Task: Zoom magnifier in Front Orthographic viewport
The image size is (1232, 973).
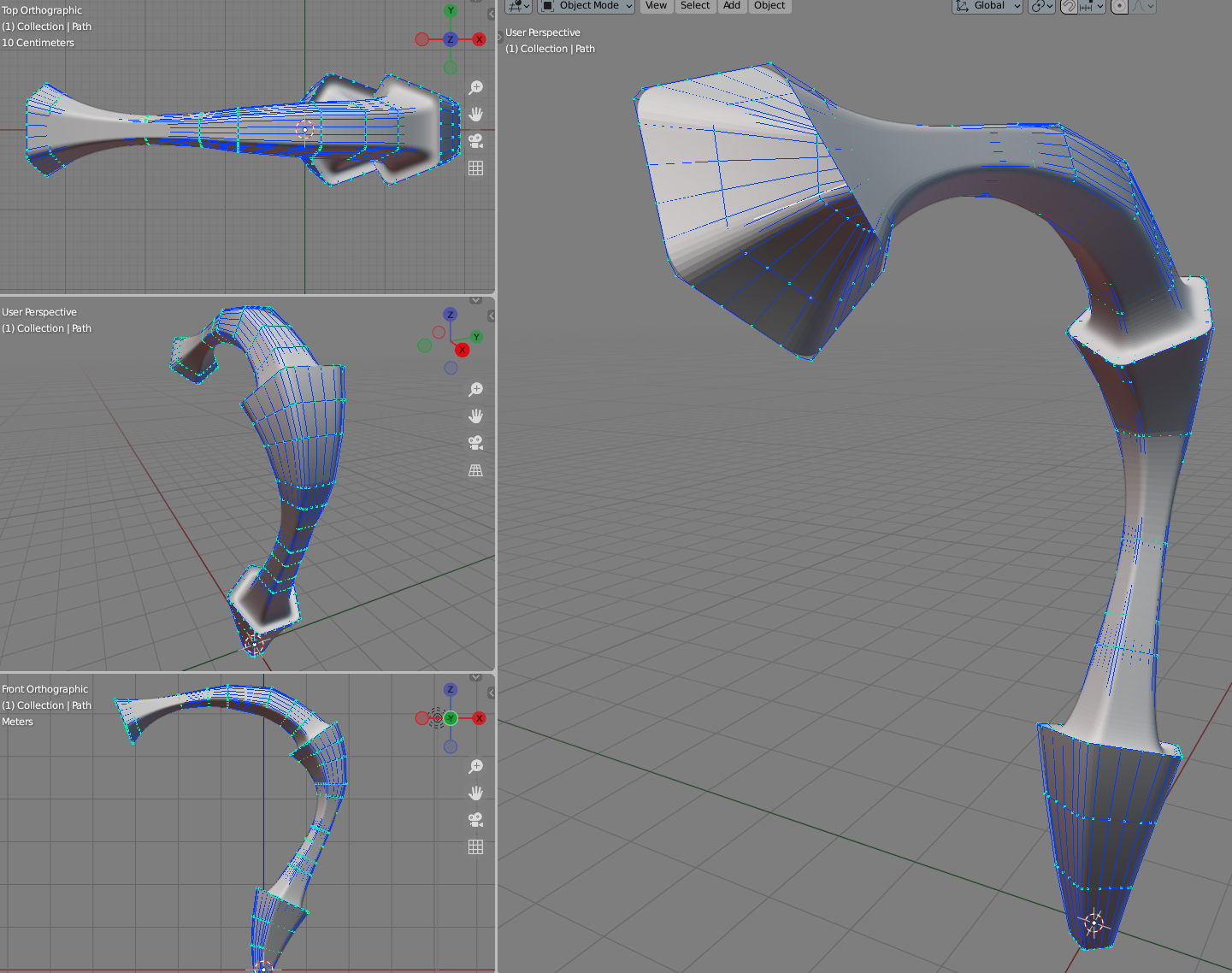Action: coord(476,767)
